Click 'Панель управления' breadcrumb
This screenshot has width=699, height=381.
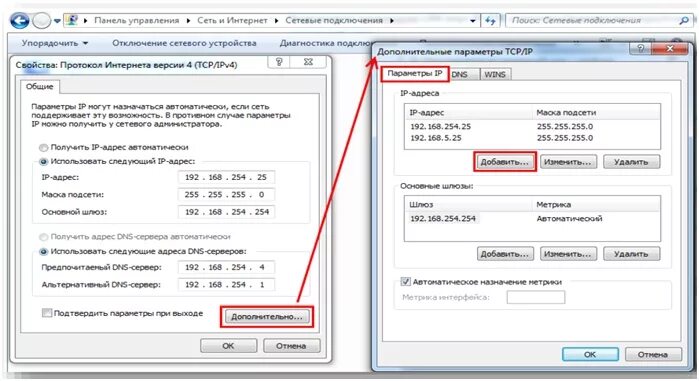(x=136, y=20)
